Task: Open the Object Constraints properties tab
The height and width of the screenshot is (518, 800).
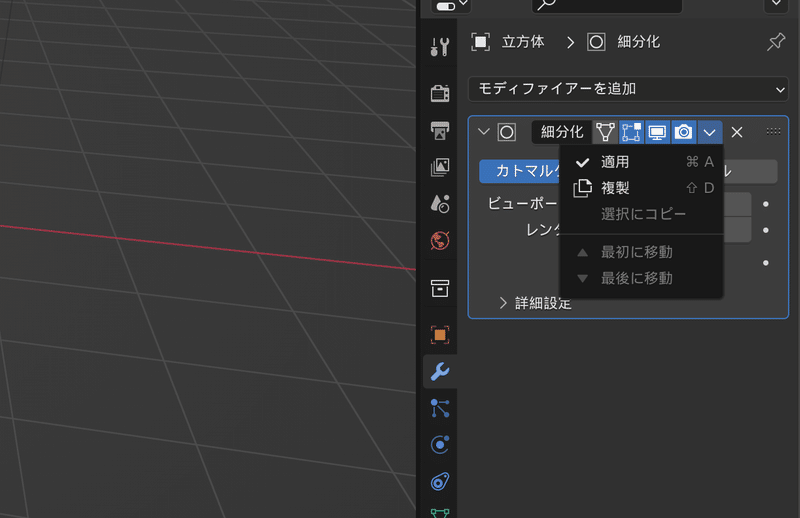Action: 440,481
